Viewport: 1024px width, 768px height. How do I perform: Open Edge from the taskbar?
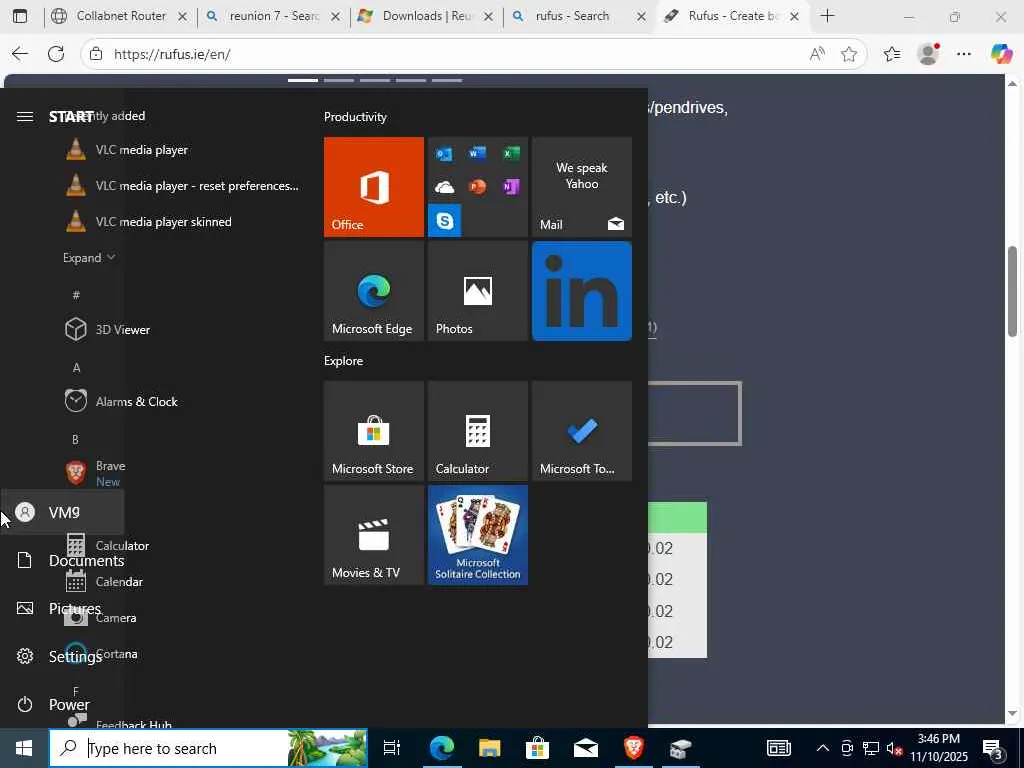click(441, 748)
